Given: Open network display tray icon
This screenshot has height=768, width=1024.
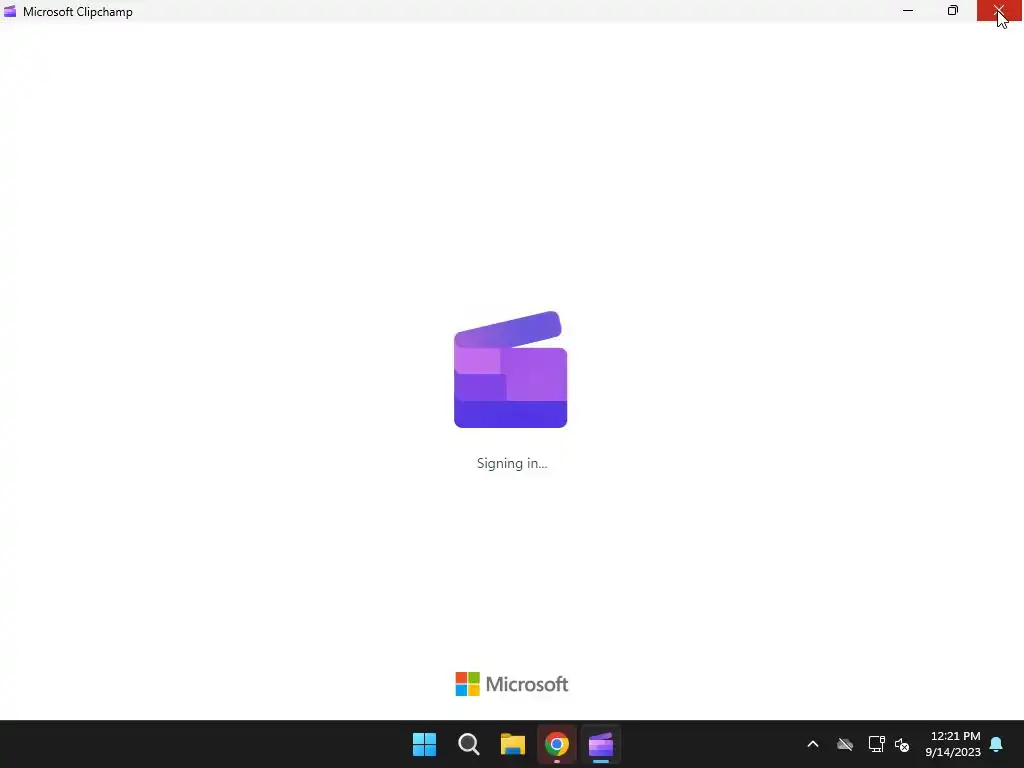Looking at the screenshot, I should pos(876,744).
